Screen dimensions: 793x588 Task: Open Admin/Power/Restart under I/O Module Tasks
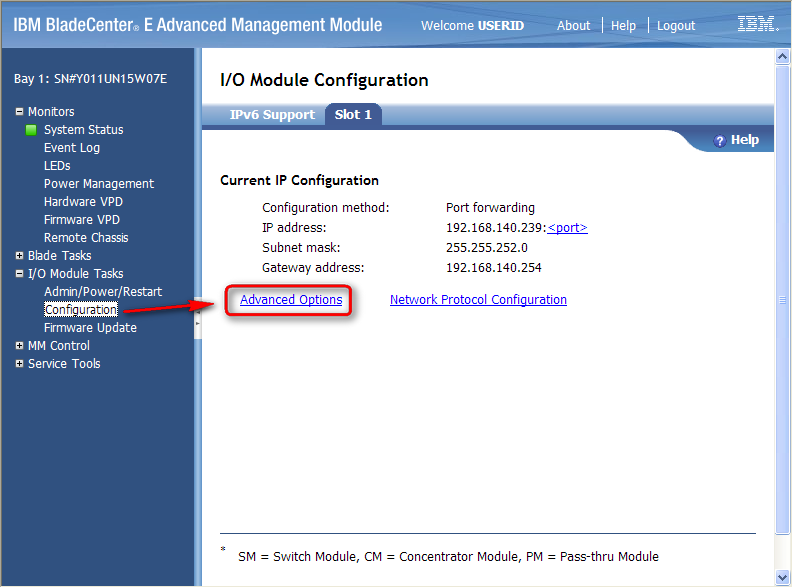103,292
